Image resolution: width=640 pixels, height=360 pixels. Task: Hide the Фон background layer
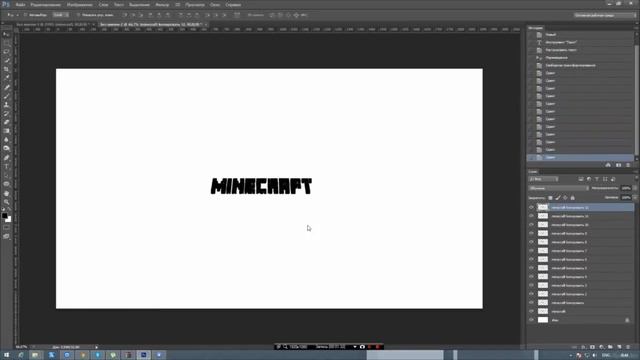tap(531, 320)
